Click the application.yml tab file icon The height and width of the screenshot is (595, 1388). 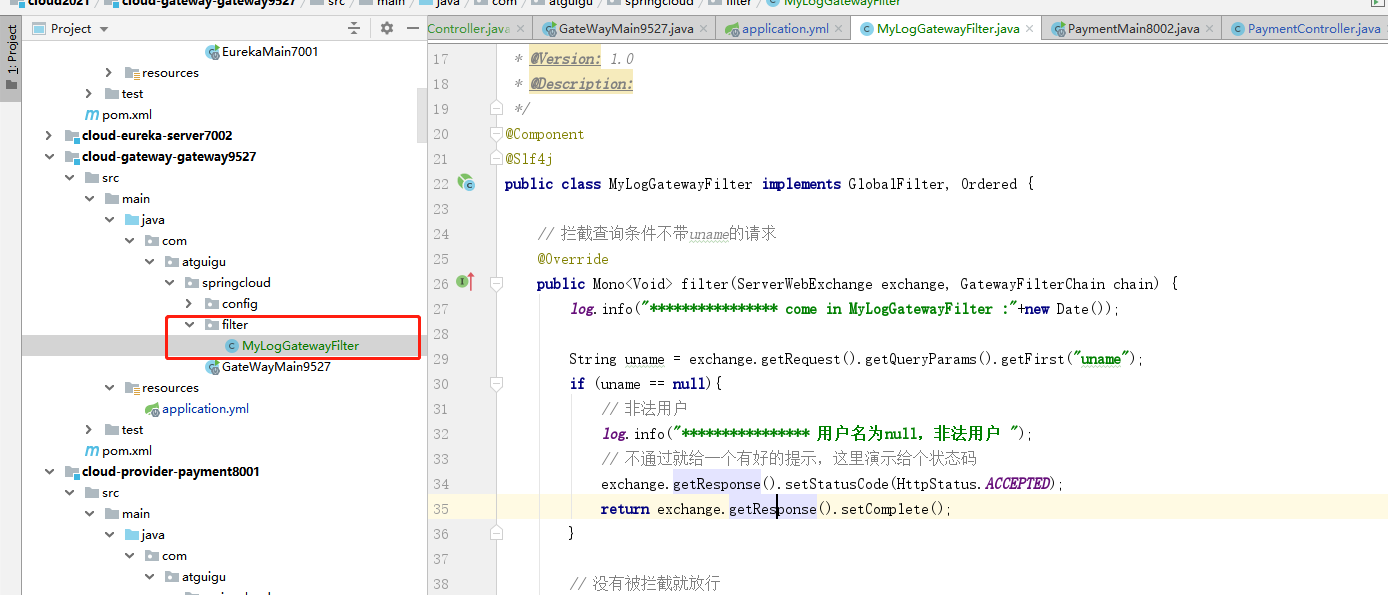tap(732, 29)
